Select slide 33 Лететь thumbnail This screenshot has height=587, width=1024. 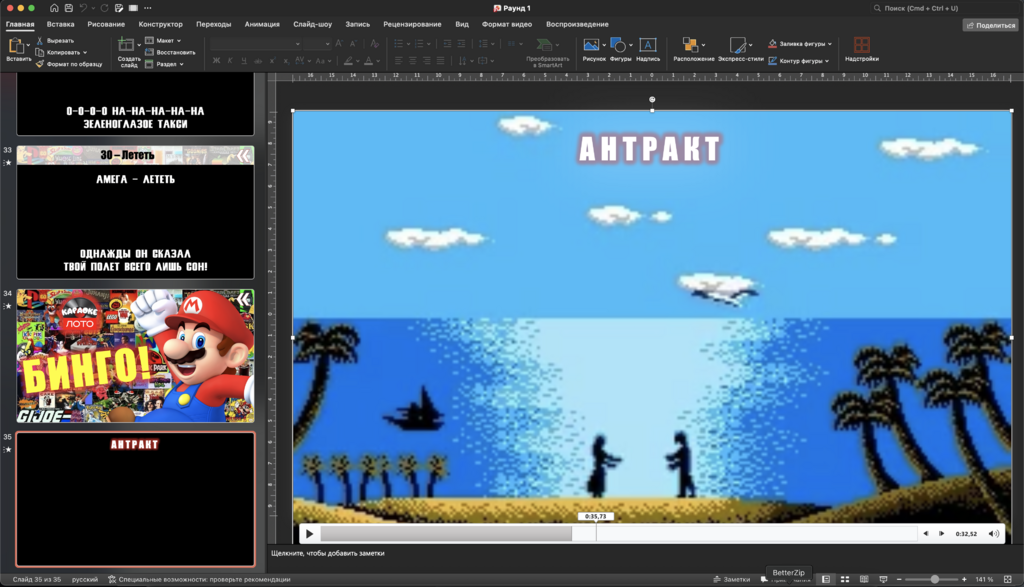click(135, 212)
